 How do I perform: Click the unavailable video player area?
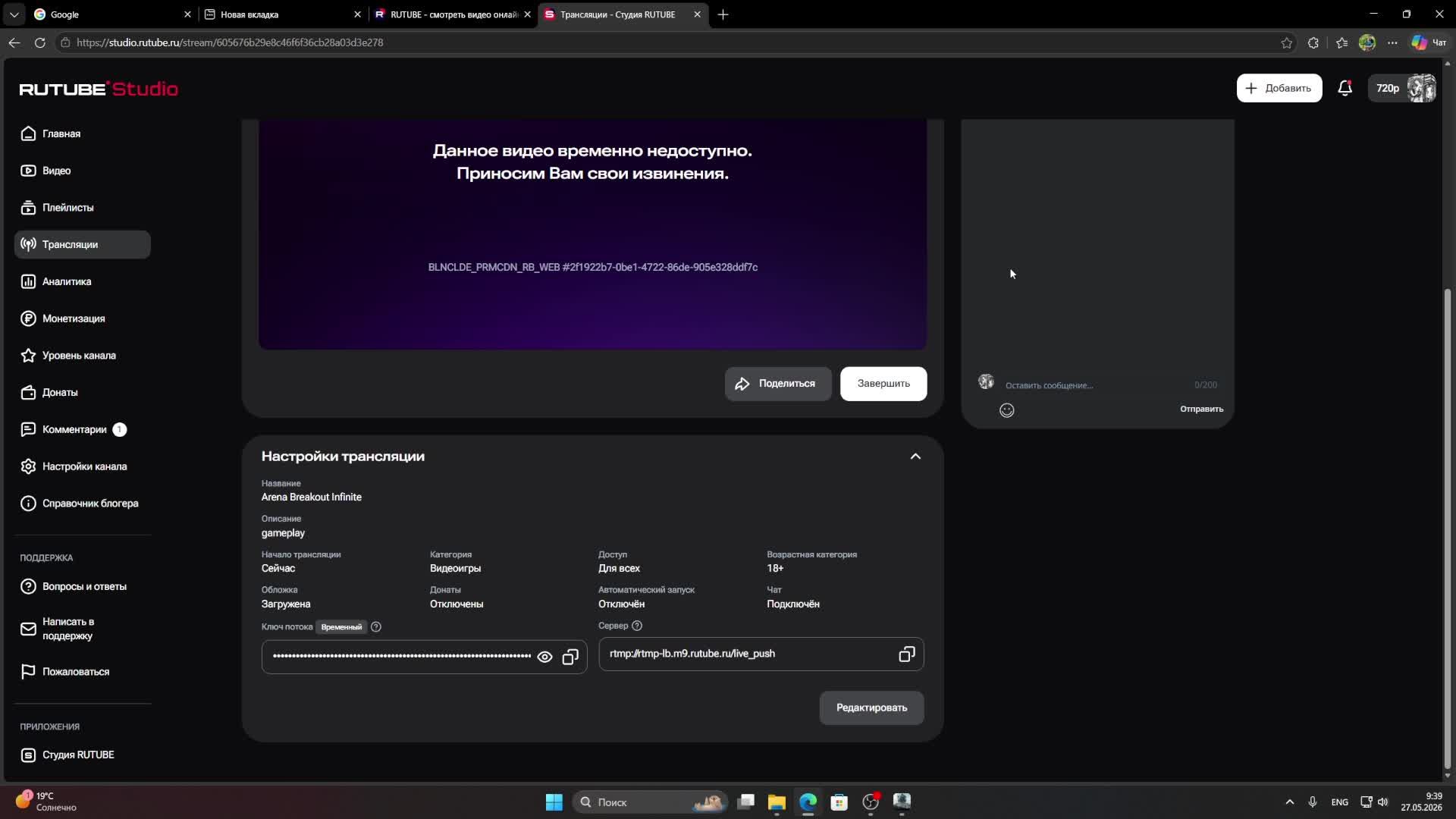[592, 234]
